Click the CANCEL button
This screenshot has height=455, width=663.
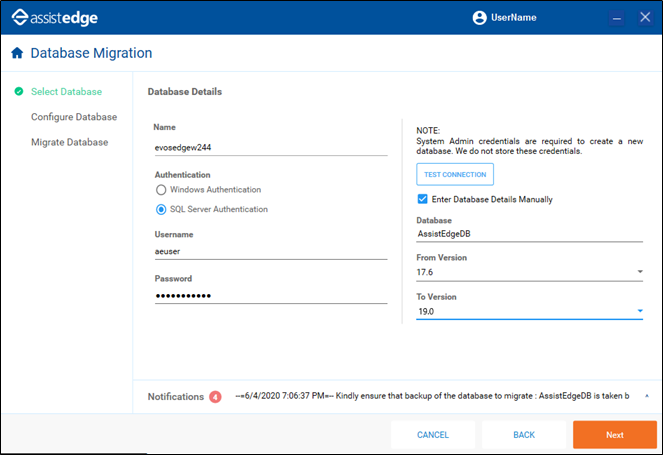(x=433, y=435)
